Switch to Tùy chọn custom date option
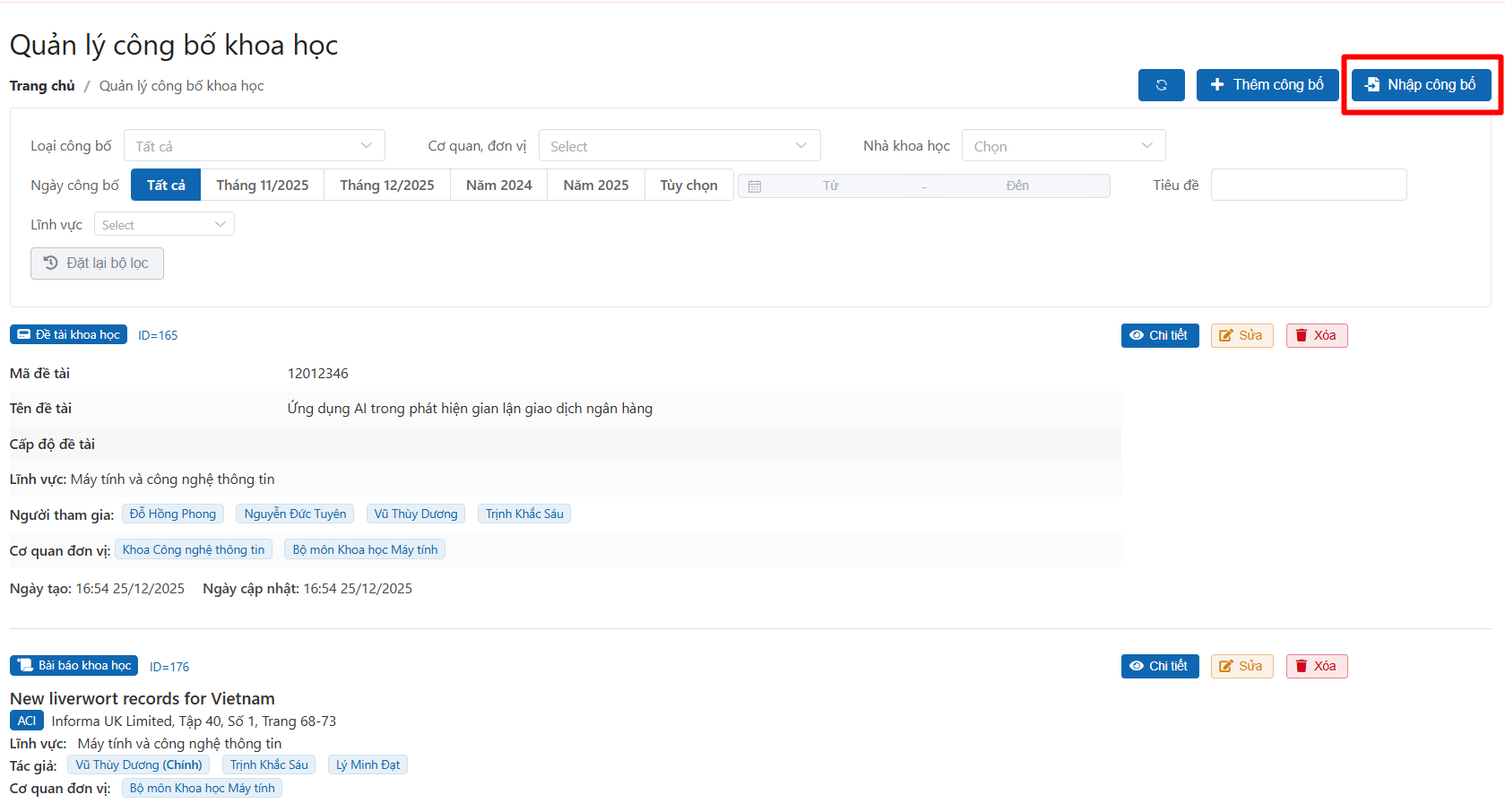Screen dimensions: 1505x812 688,186
